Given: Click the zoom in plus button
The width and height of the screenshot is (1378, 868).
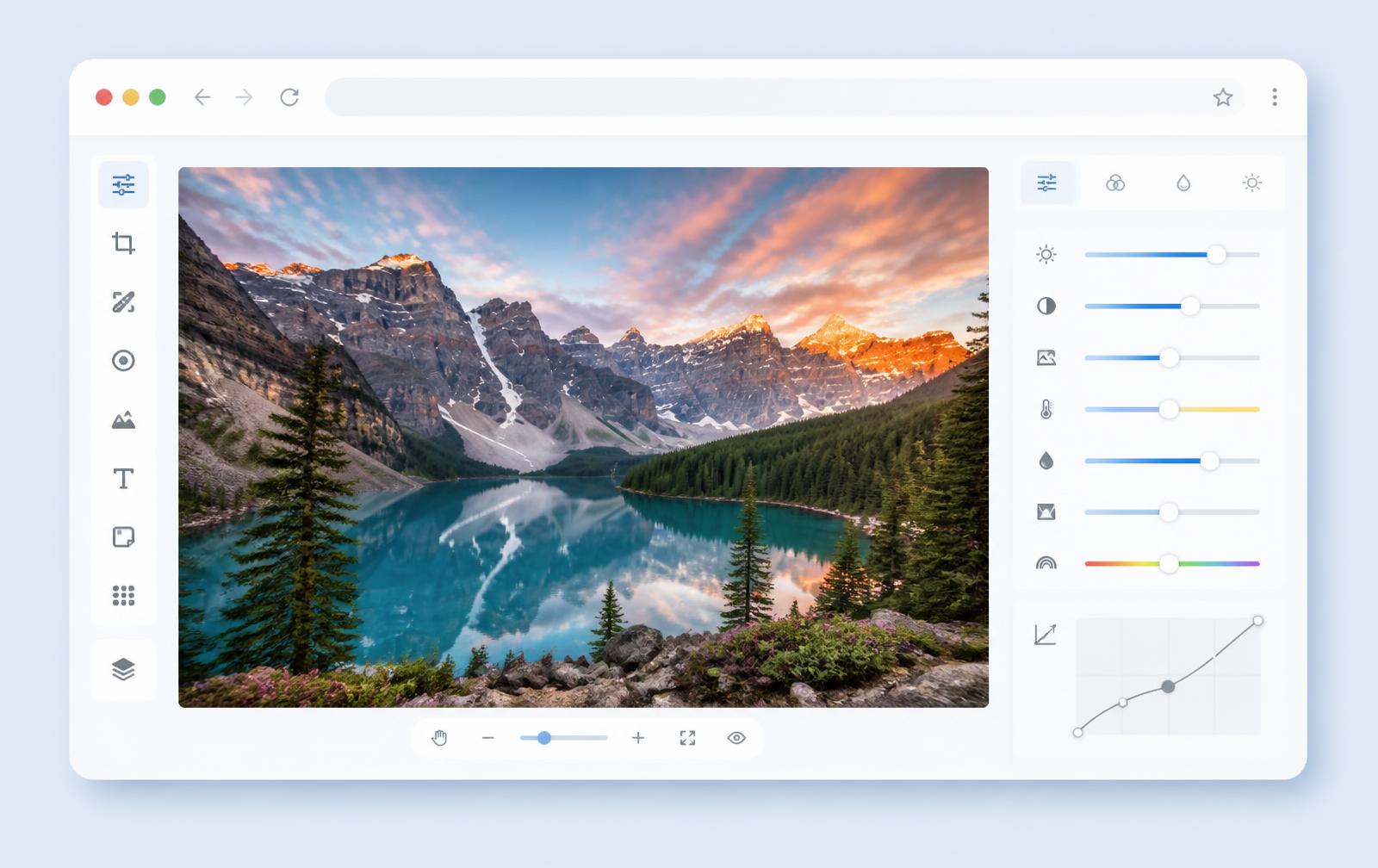Looking at the screenshot, I should point(638,738).
